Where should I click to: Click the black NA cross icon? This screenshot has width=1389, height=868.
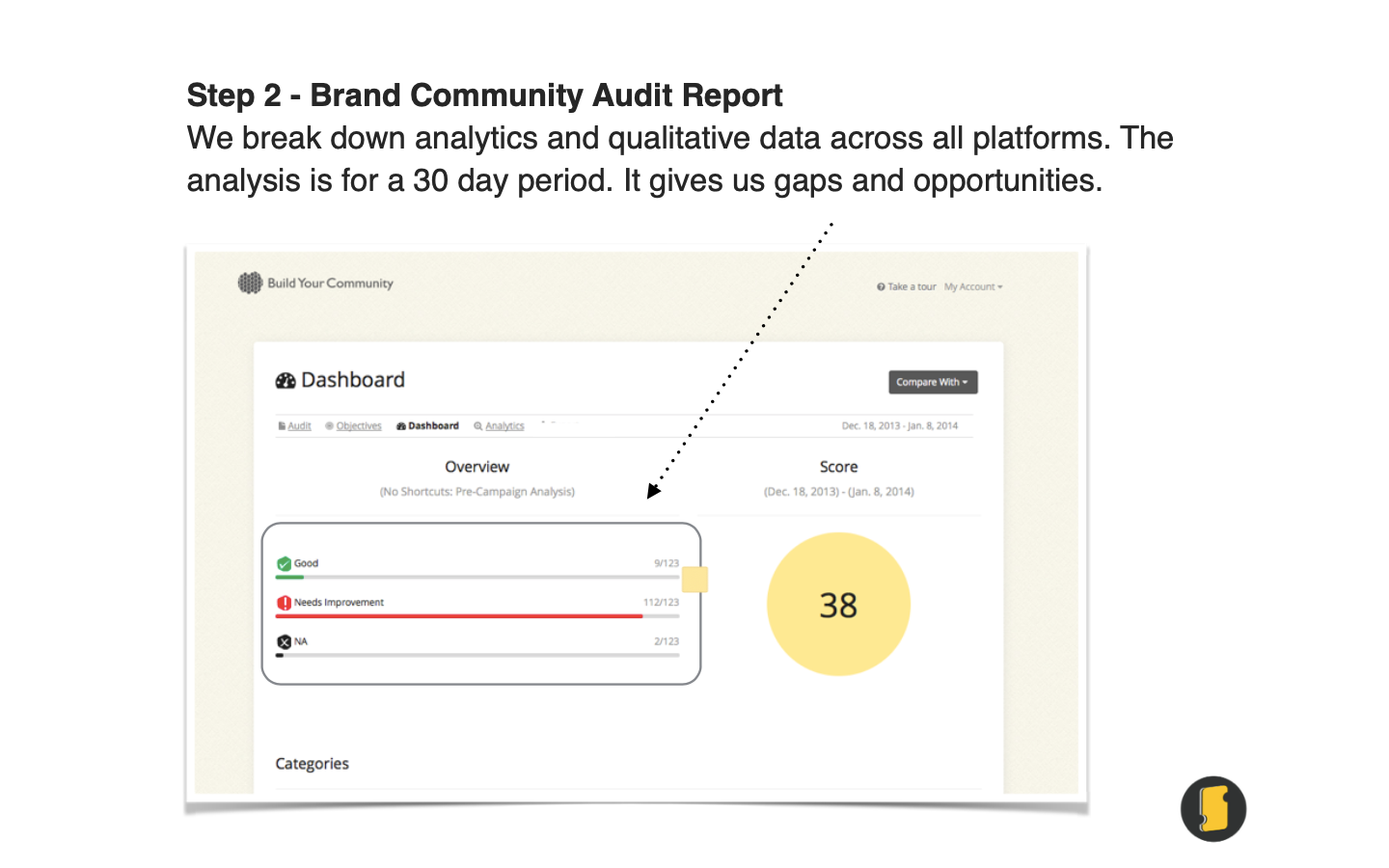point(284,641)
